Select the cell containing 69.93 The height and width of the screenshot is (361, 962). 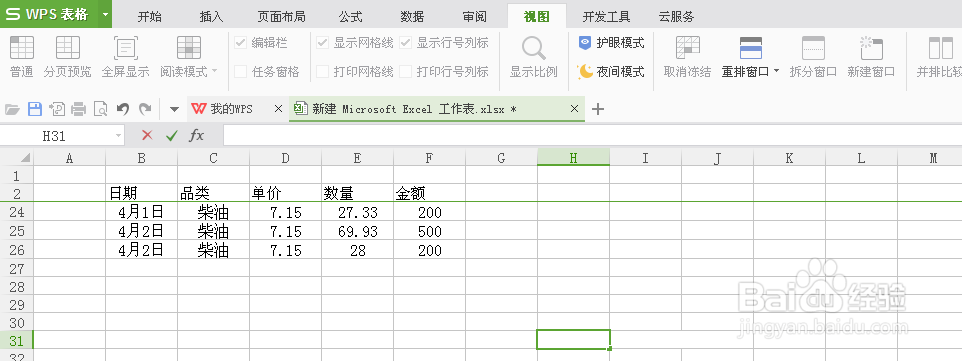[x=358, y=231]
